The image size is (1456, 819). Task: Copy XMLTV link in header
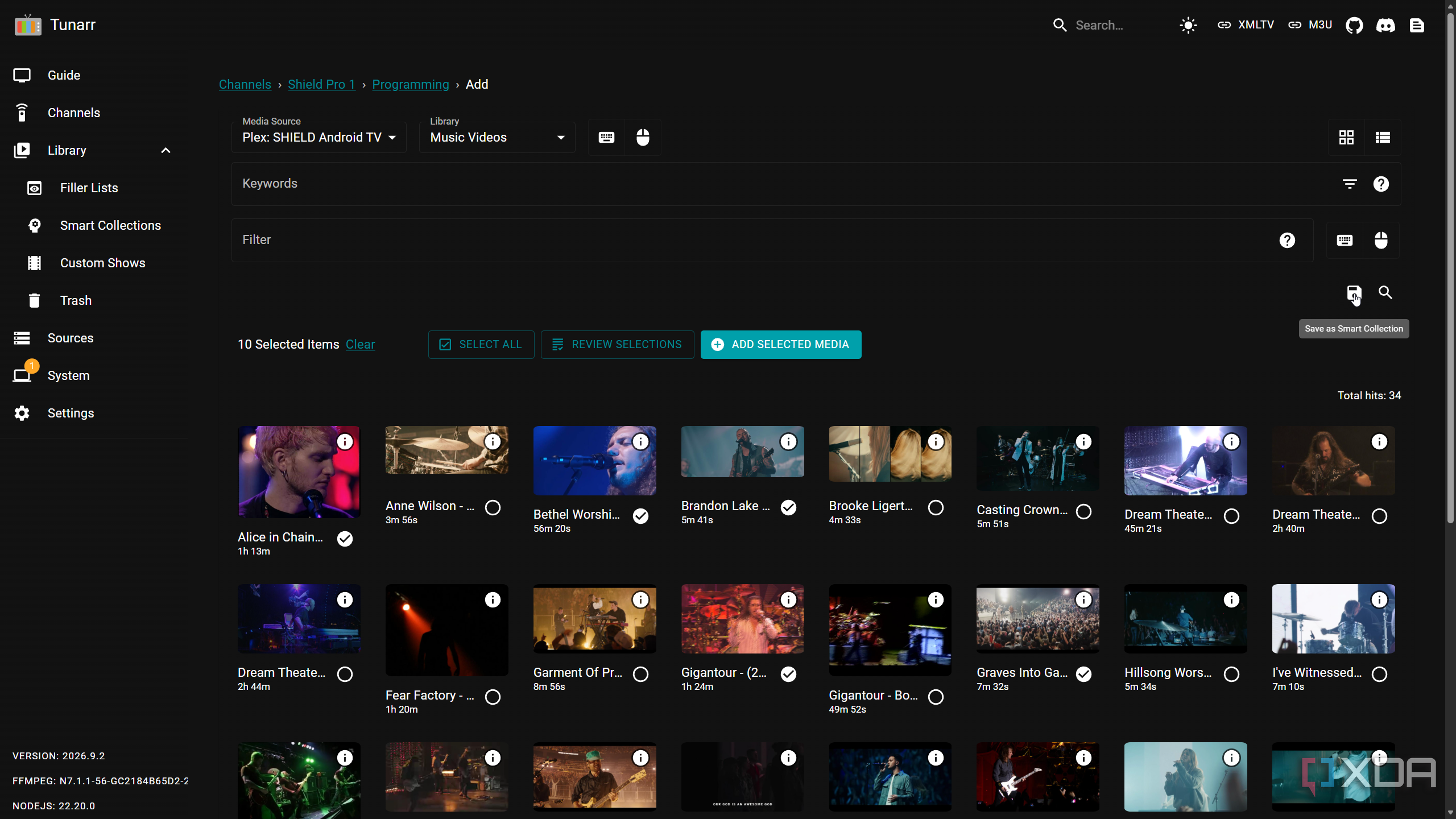click(x=1246, y=25)
